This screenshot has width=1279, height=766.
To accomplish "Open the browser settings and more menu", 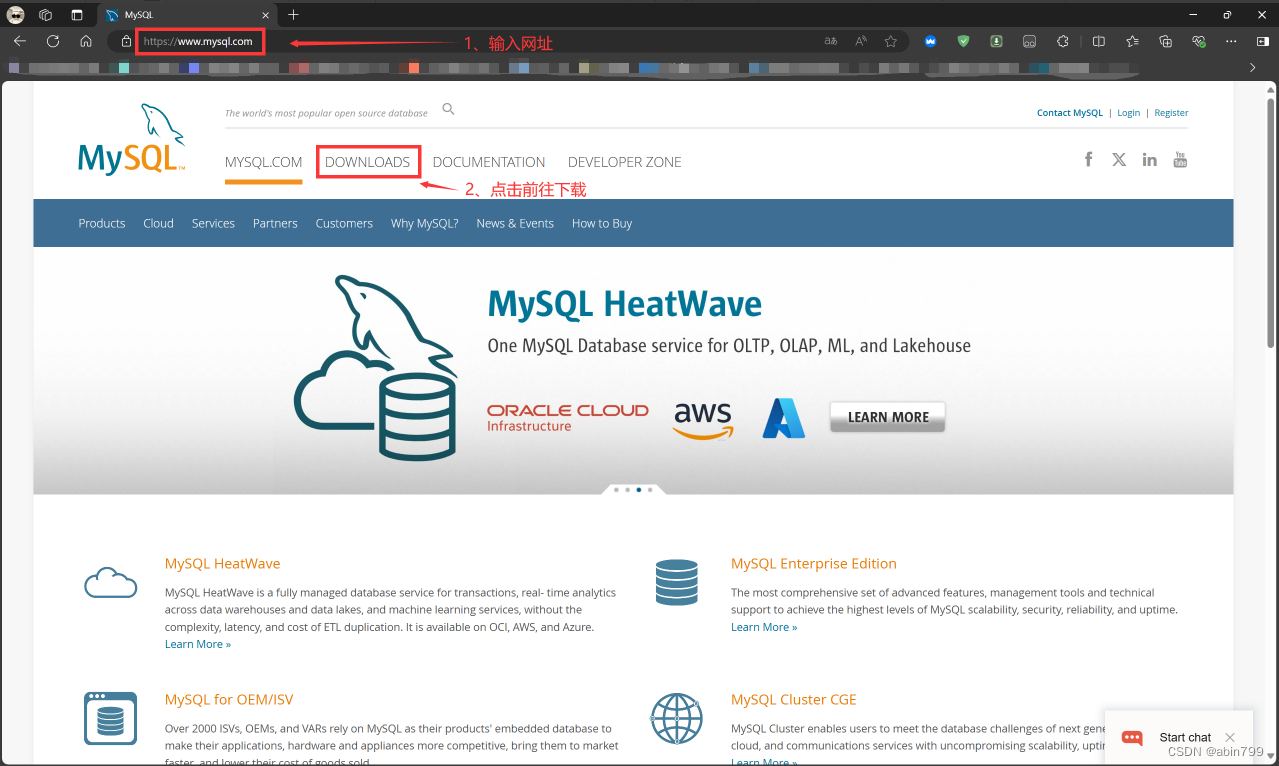I will coord(1232,41).
